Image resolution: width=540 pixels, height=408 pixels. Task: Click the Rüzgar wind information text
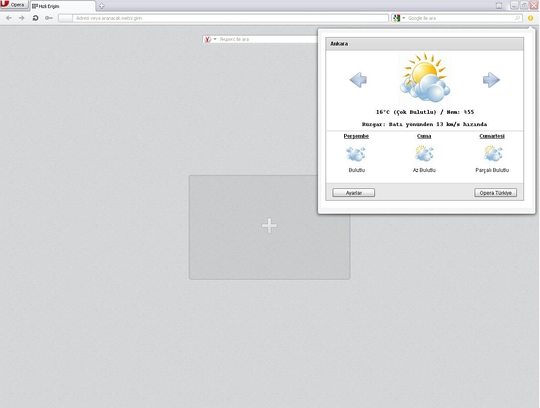[x=424, y=124]
